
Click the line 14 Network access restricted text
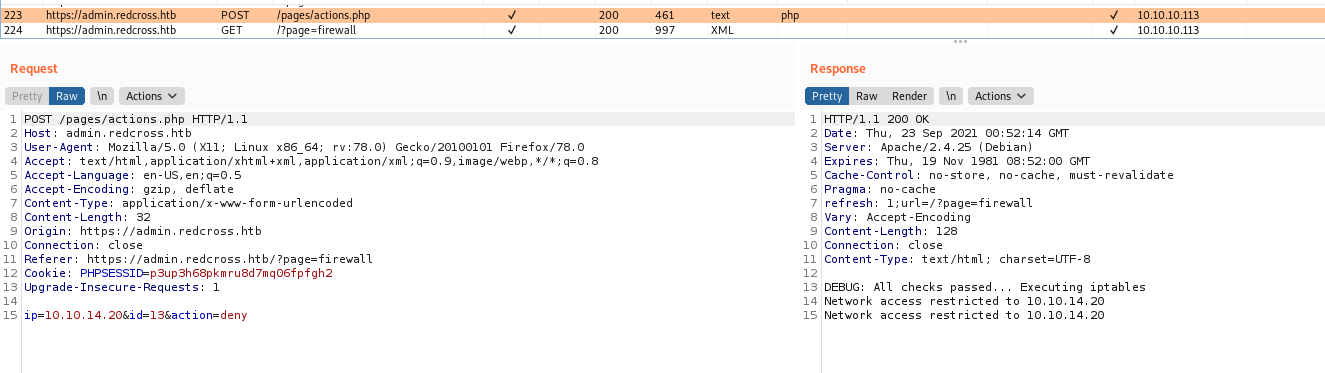pyautogui.click(x=964, y=301)
